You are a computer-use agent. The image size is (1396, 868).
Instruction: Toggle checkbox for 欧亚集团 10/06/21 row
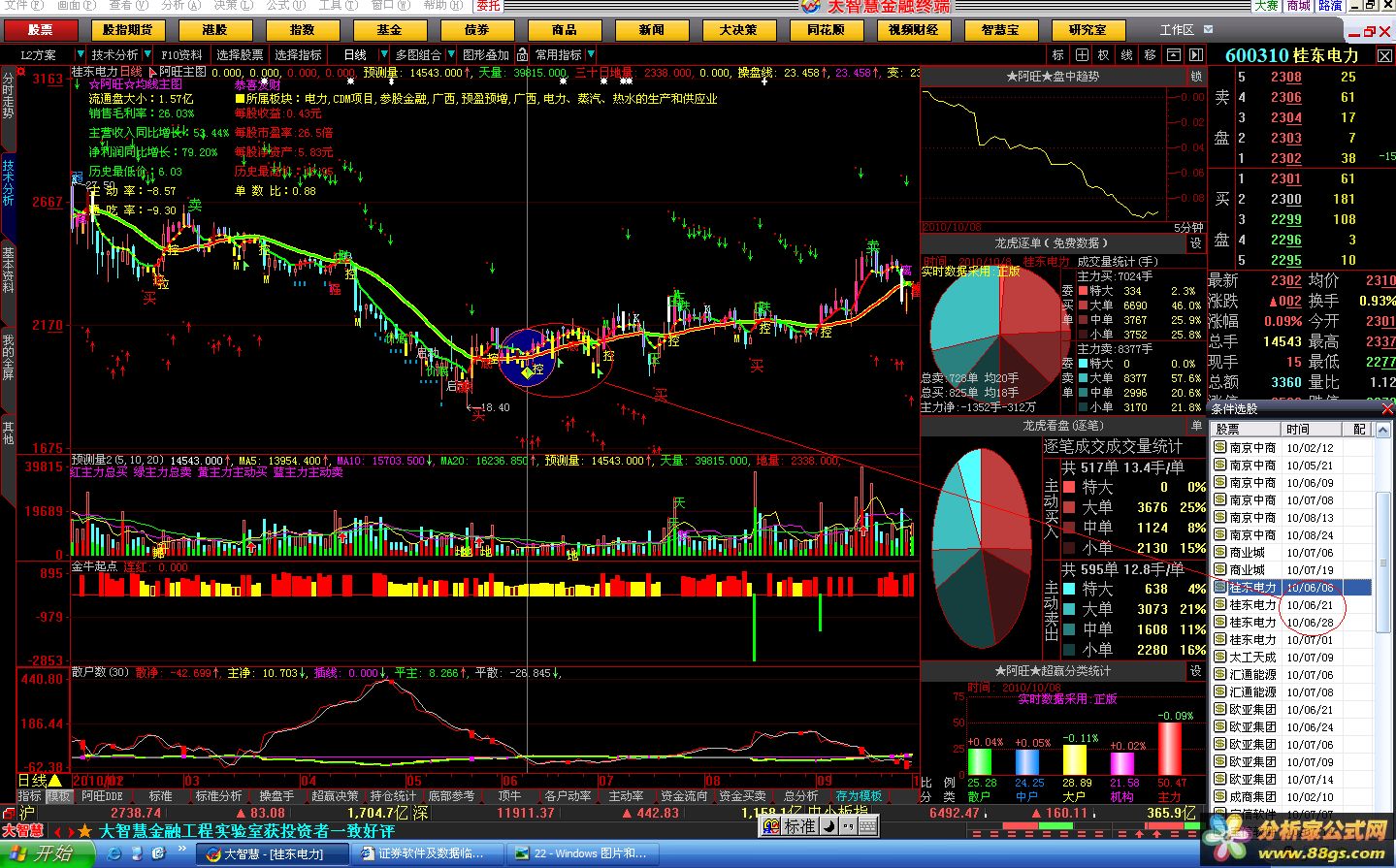coord(1220,709)
